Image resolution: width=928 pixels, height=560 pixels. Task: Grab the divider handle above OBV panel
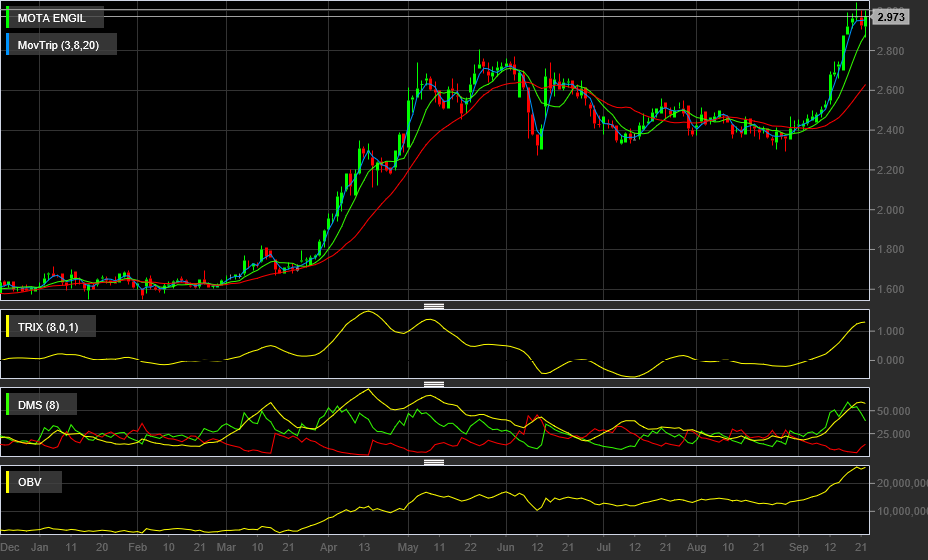(x=434, y=461)
